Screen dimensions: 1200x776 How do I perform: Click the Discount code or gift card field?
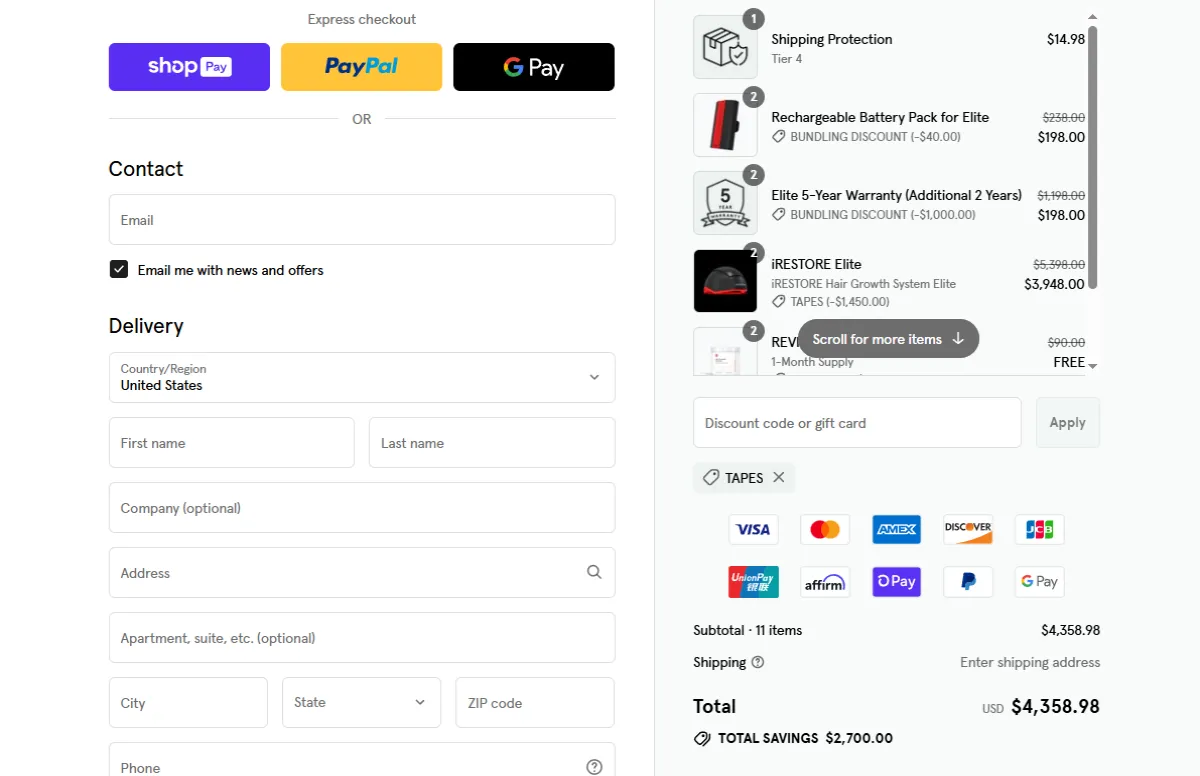857,423
